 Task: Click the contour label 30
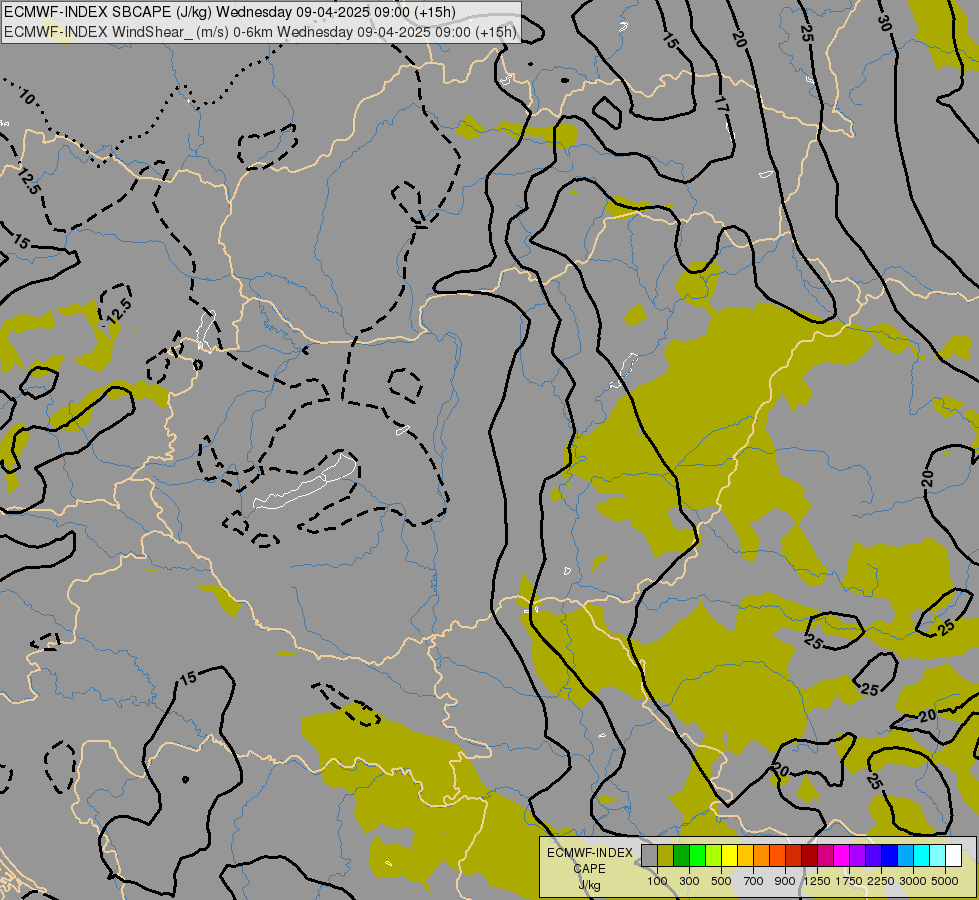883,23
